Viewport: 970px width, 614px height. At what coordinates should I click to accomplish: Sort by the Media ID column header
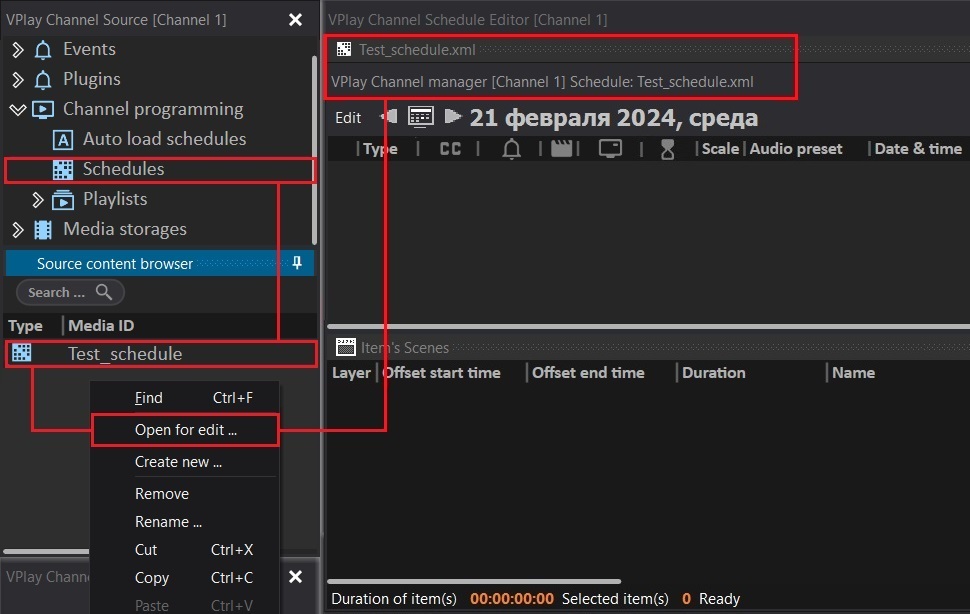point(101,326)
